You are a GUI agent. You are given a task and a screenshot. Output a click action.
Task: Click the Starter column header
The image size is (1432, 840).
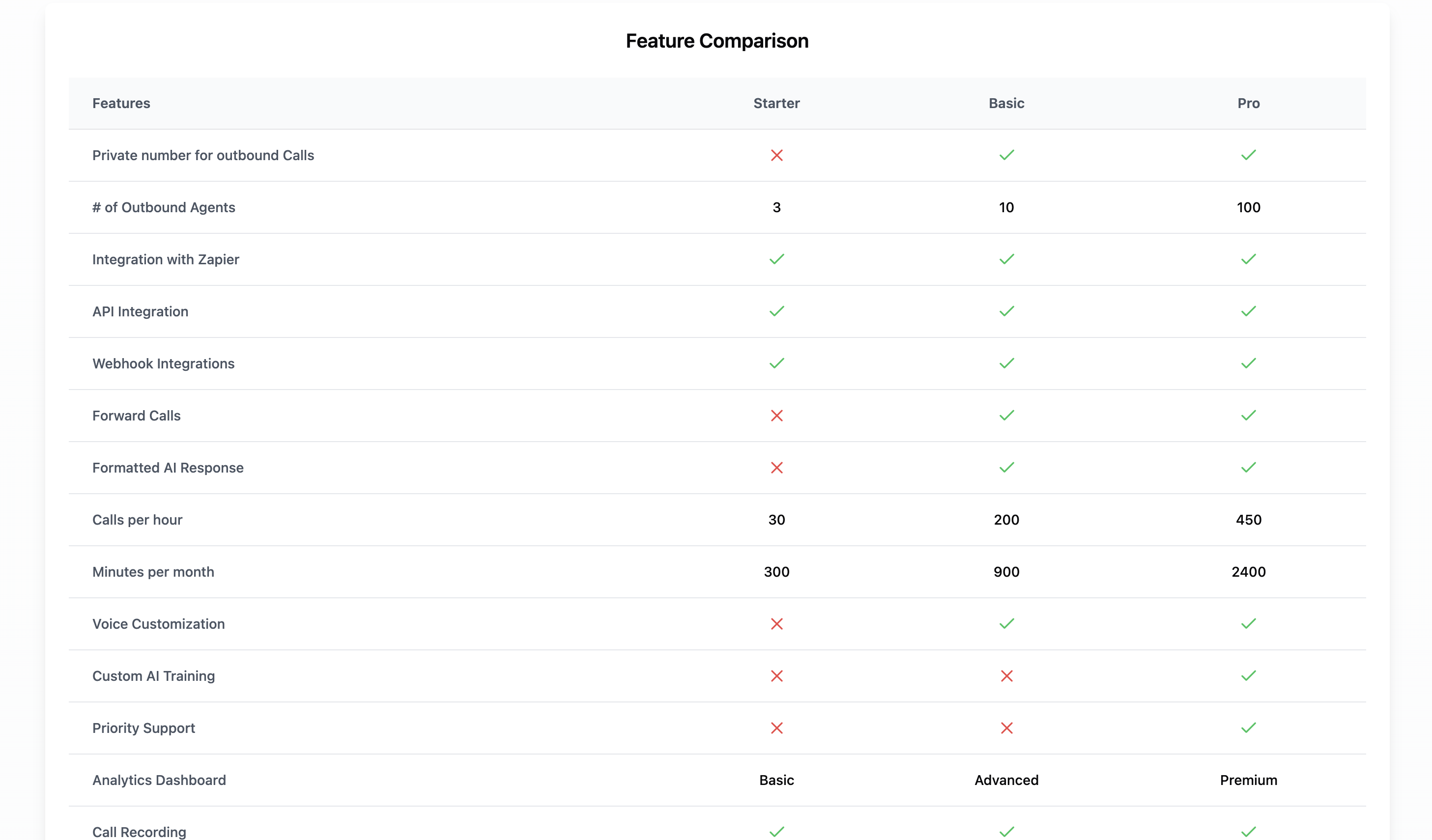[776, 103]
